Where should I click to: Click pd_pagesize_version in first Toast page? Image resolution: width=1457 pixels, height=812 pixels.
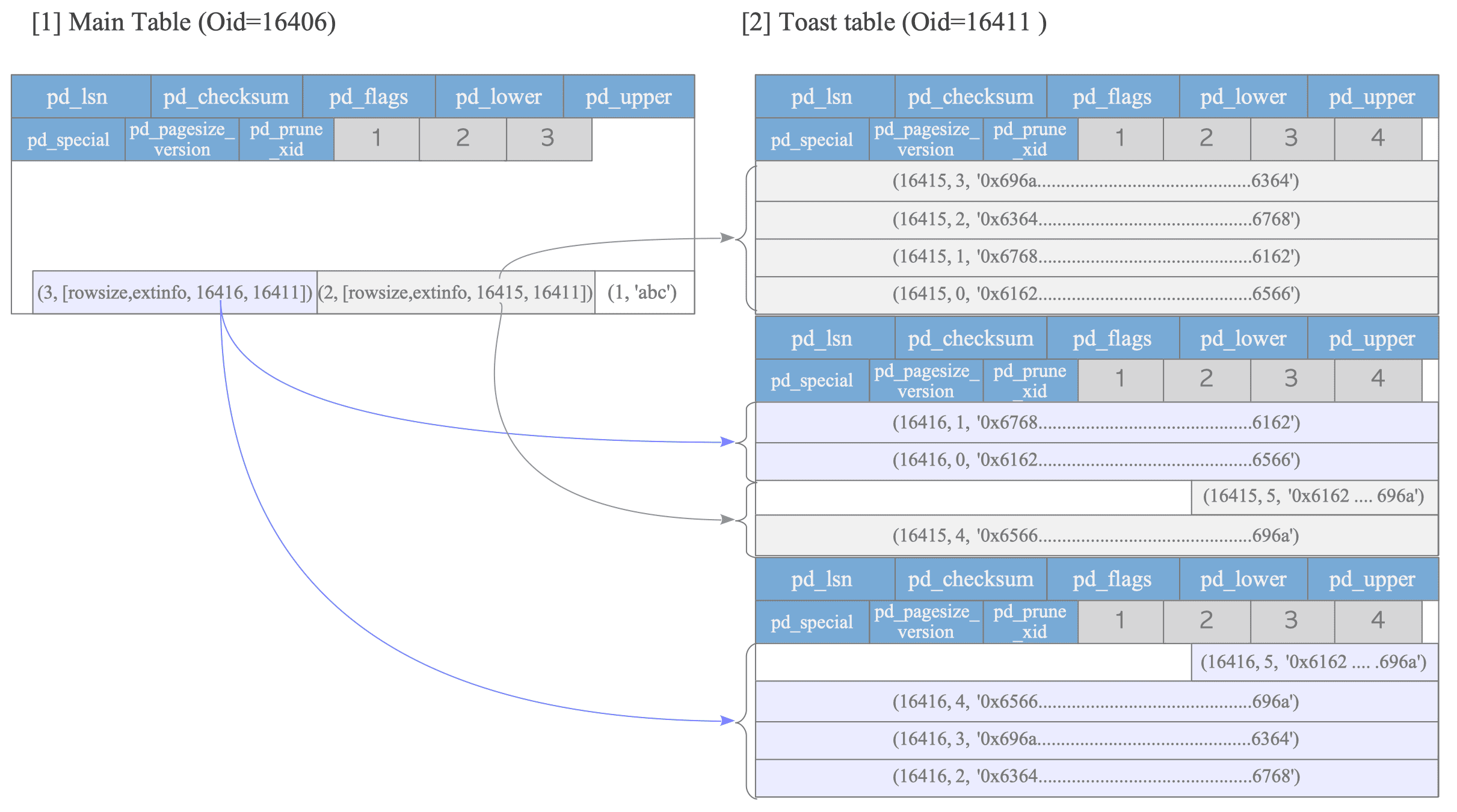pos(926,140)
